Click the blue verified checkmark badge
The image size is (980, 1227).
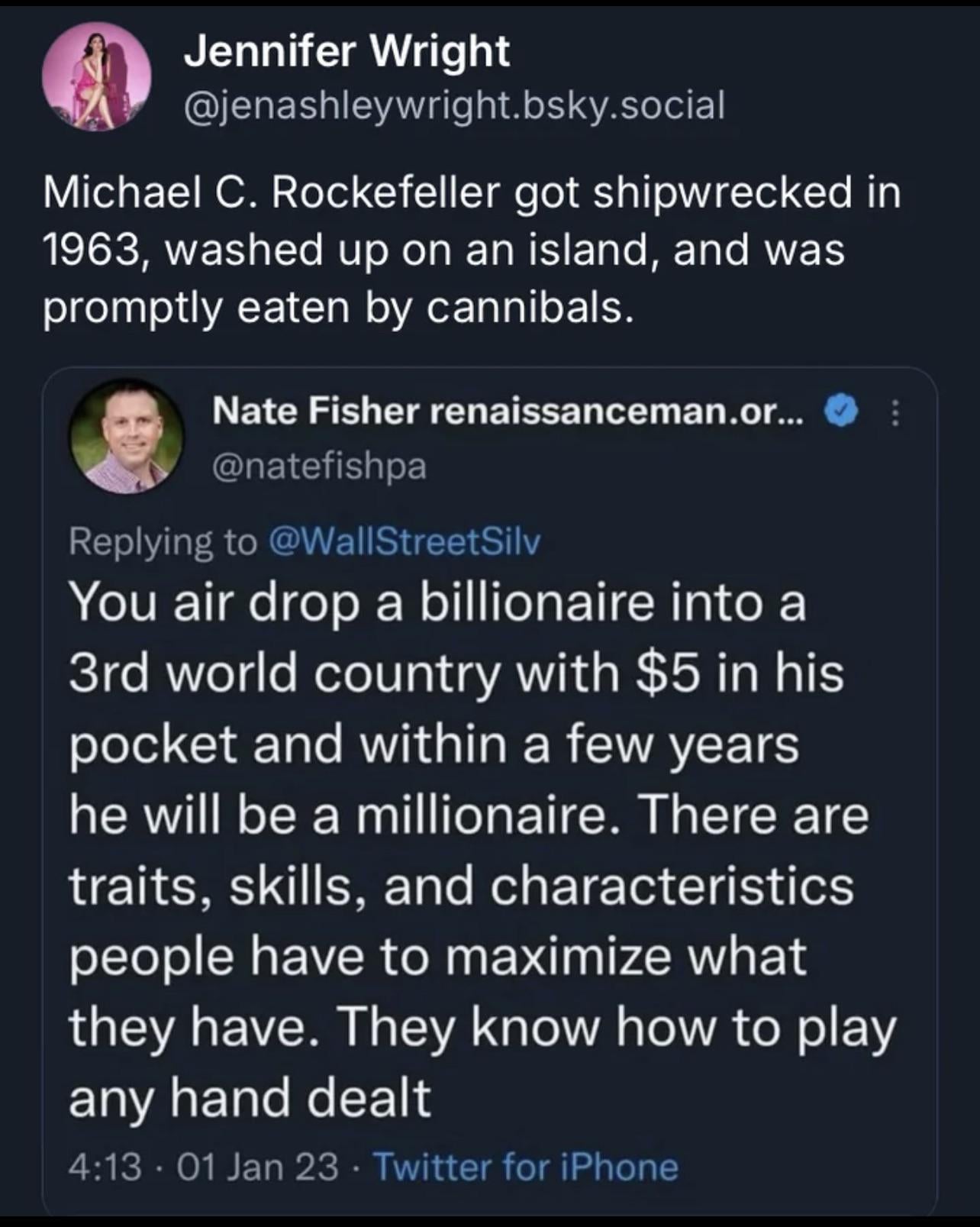[841, 413]
